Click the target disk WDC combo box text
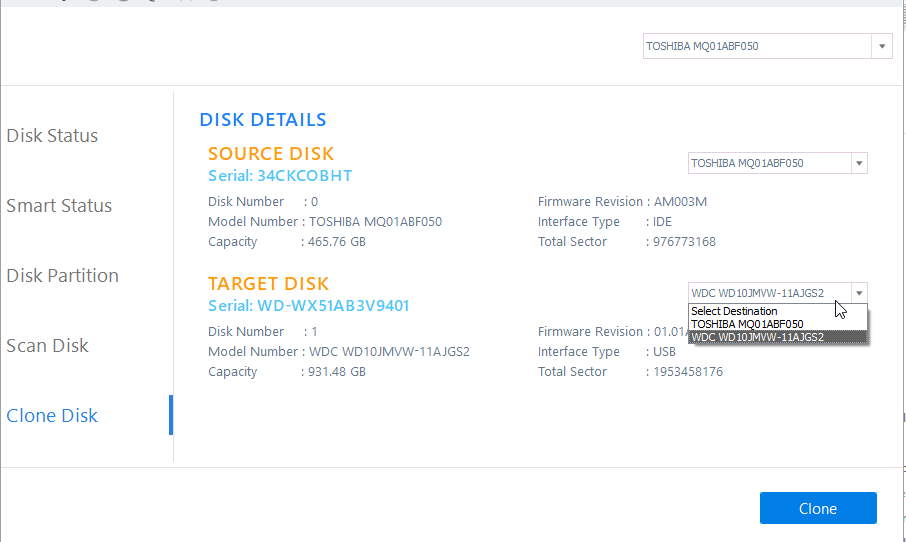 [768, 293]
